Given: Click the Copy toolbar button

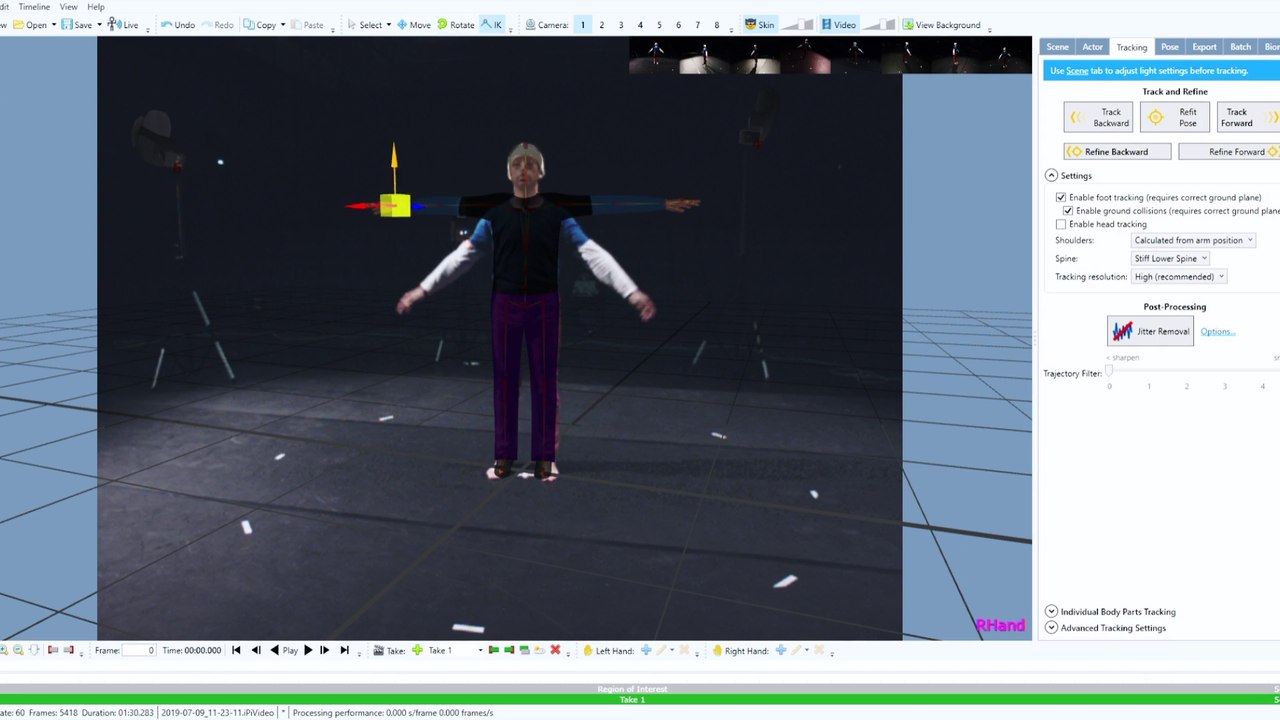Looking at the screenshot, I should (258, 25).
